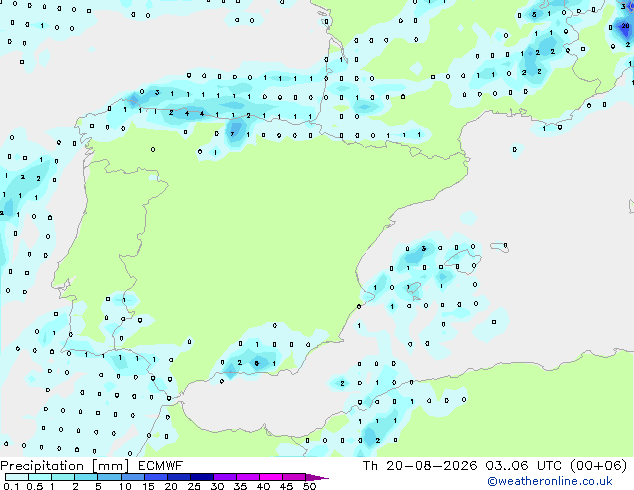Pick the 45–50 mm legend color box
The height and width of the screenshot is (490, 634).
click(x=294, y=477)
